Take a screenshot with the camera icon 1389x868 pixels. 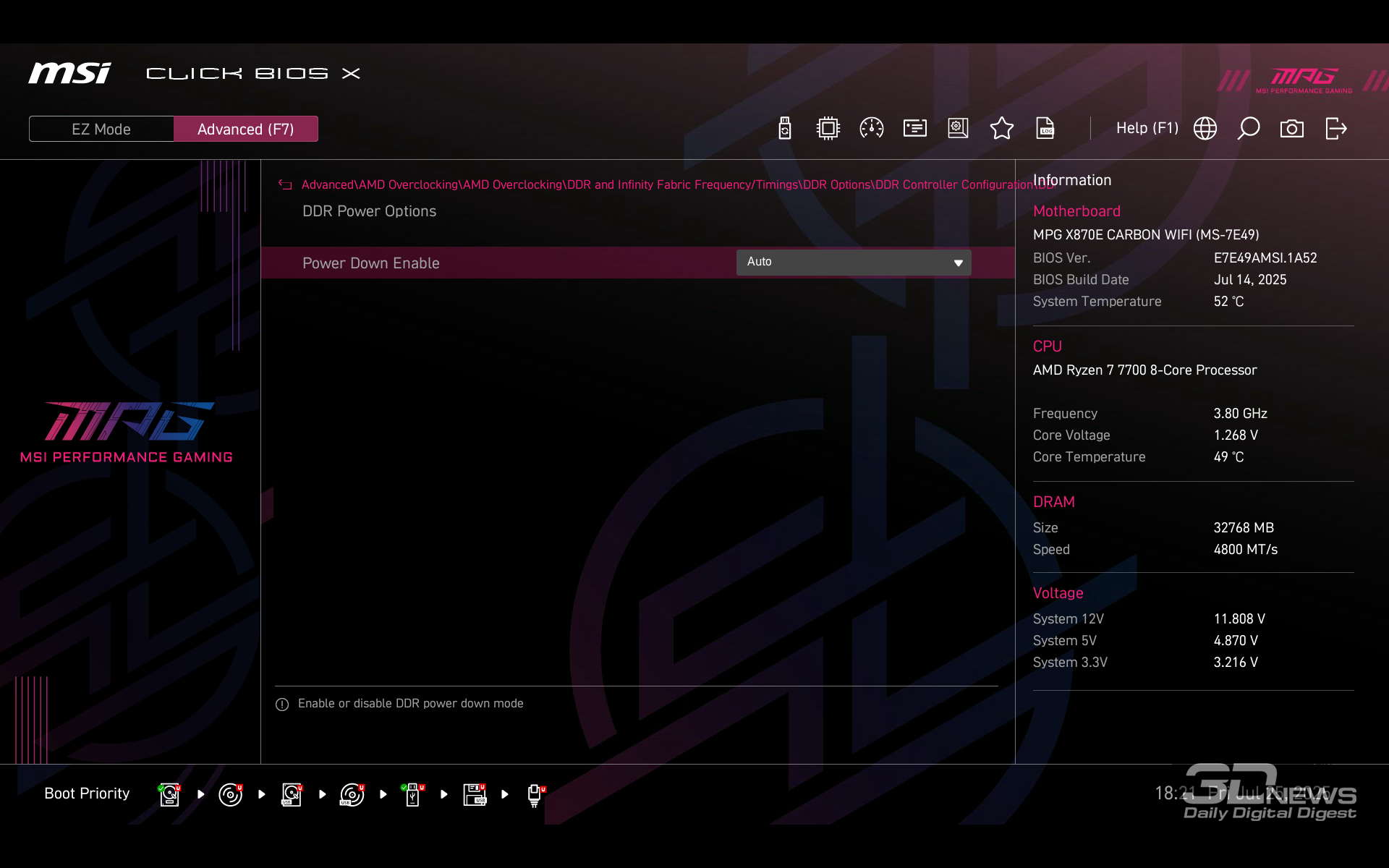[1292, 129]
